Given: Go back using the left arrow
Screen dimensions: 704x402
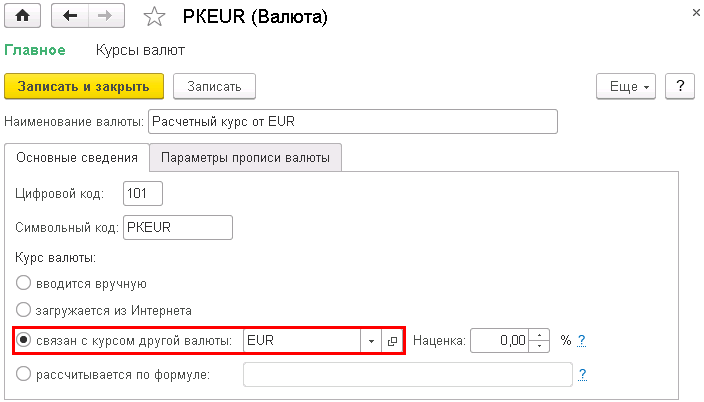Looking at the screenshot, I should tap(71, 16).
